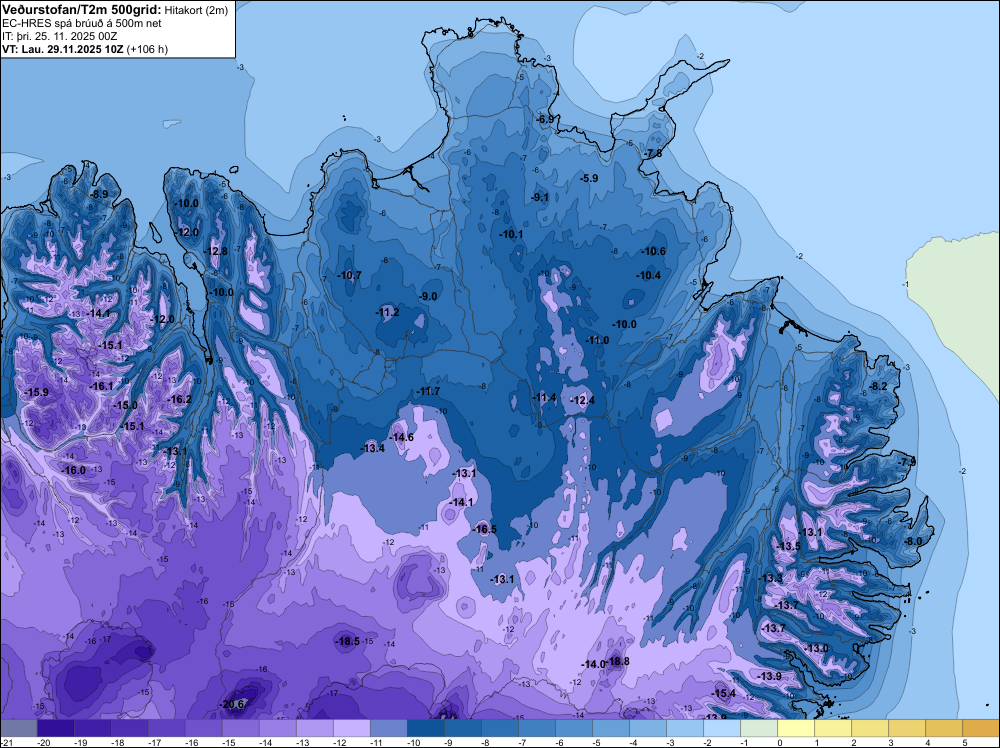Click the "-10" label under the color scale
This screenshot has height=748, width=1000.
[x=413, y=742]
